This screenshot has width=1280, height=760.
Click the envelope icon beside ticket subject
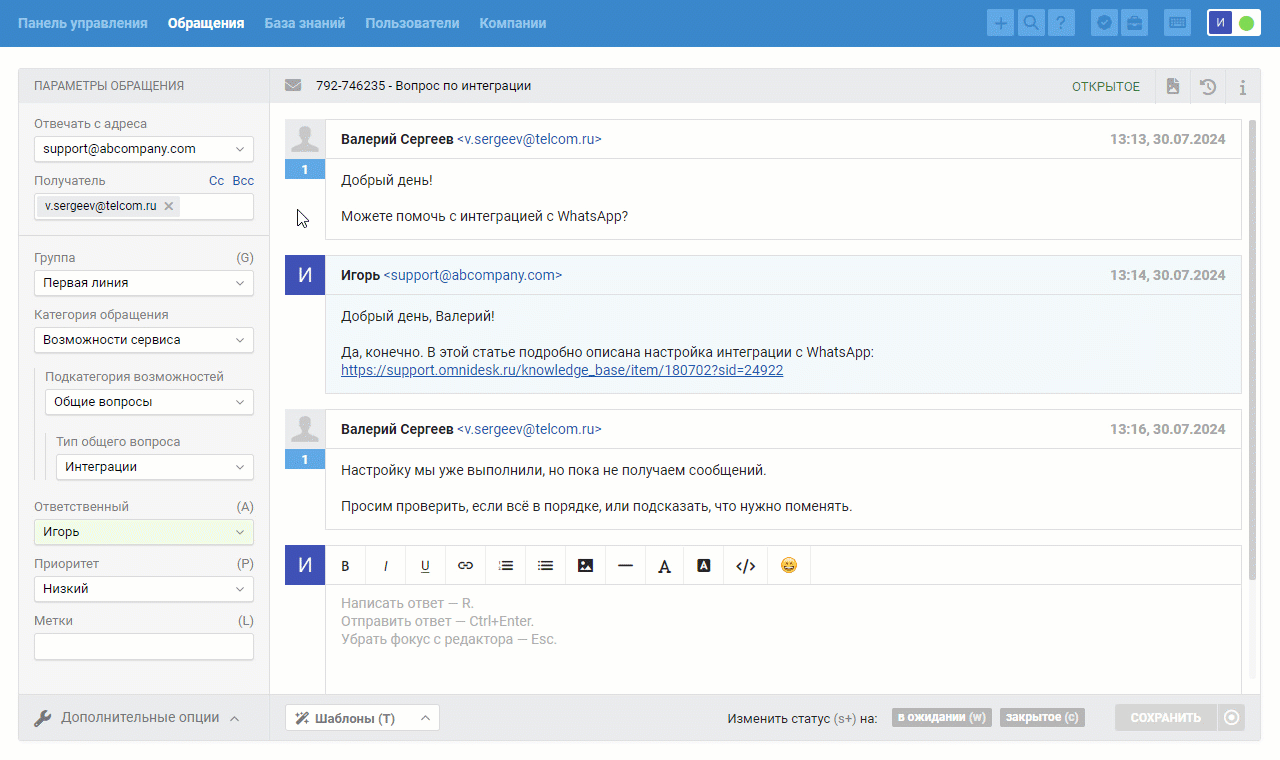point(293,86)
